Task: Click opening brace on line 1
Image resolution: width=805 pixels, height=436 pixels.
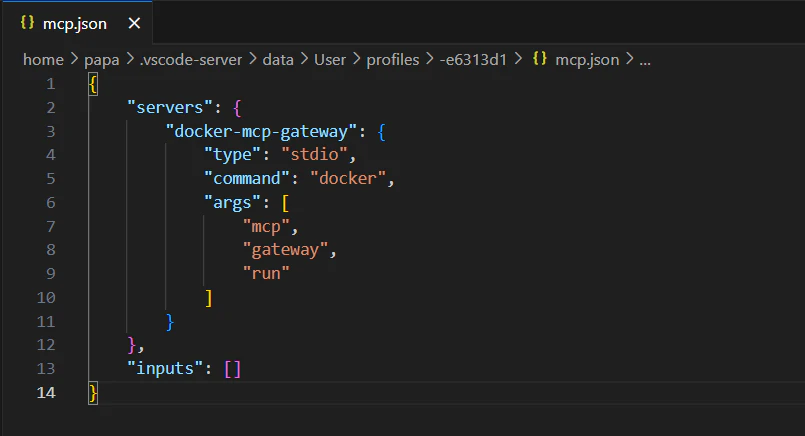Action: click(92, 84)
